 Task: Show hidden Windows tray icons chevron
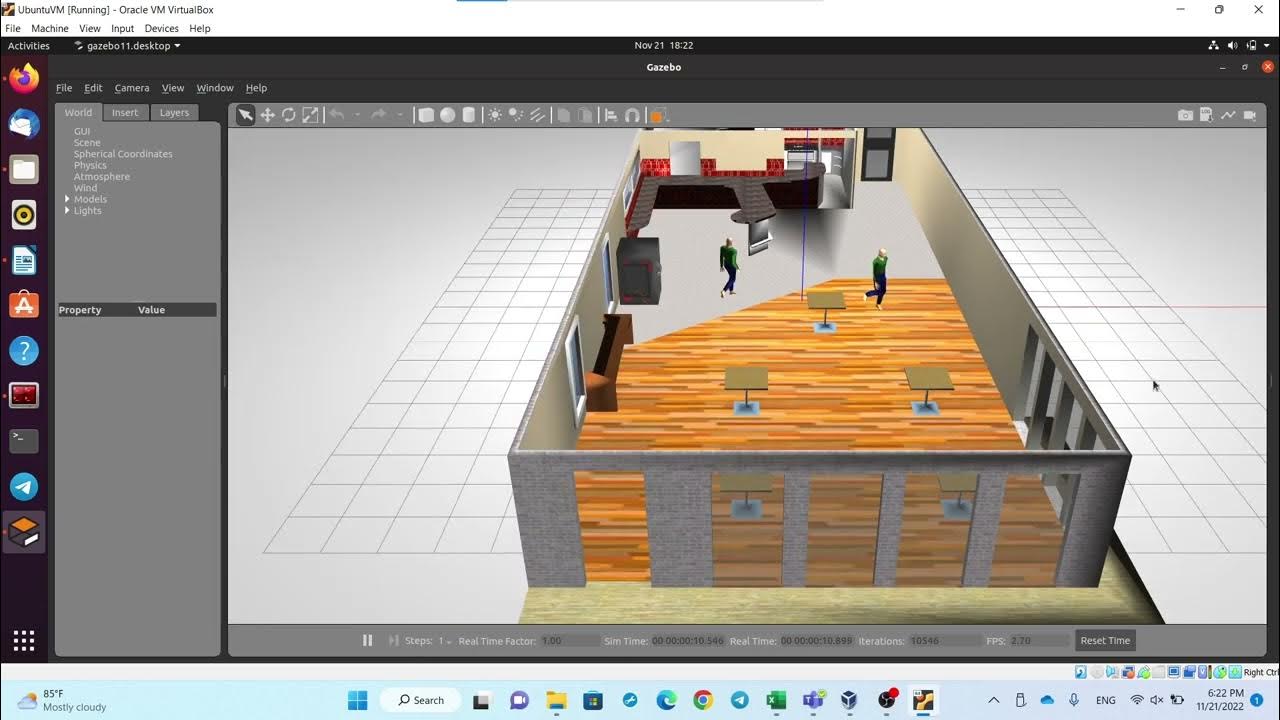click(993, 700)
